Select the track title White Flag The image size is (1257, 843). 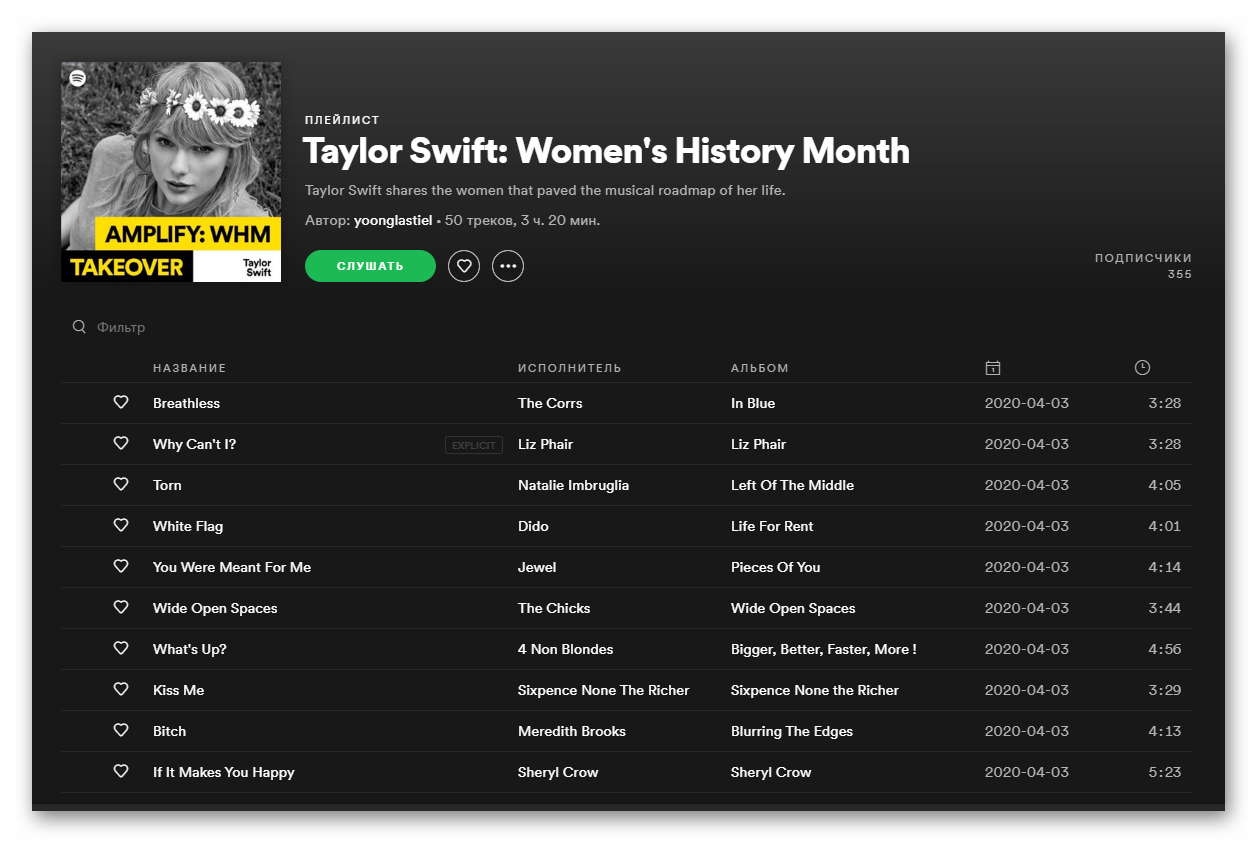[188, 526]
